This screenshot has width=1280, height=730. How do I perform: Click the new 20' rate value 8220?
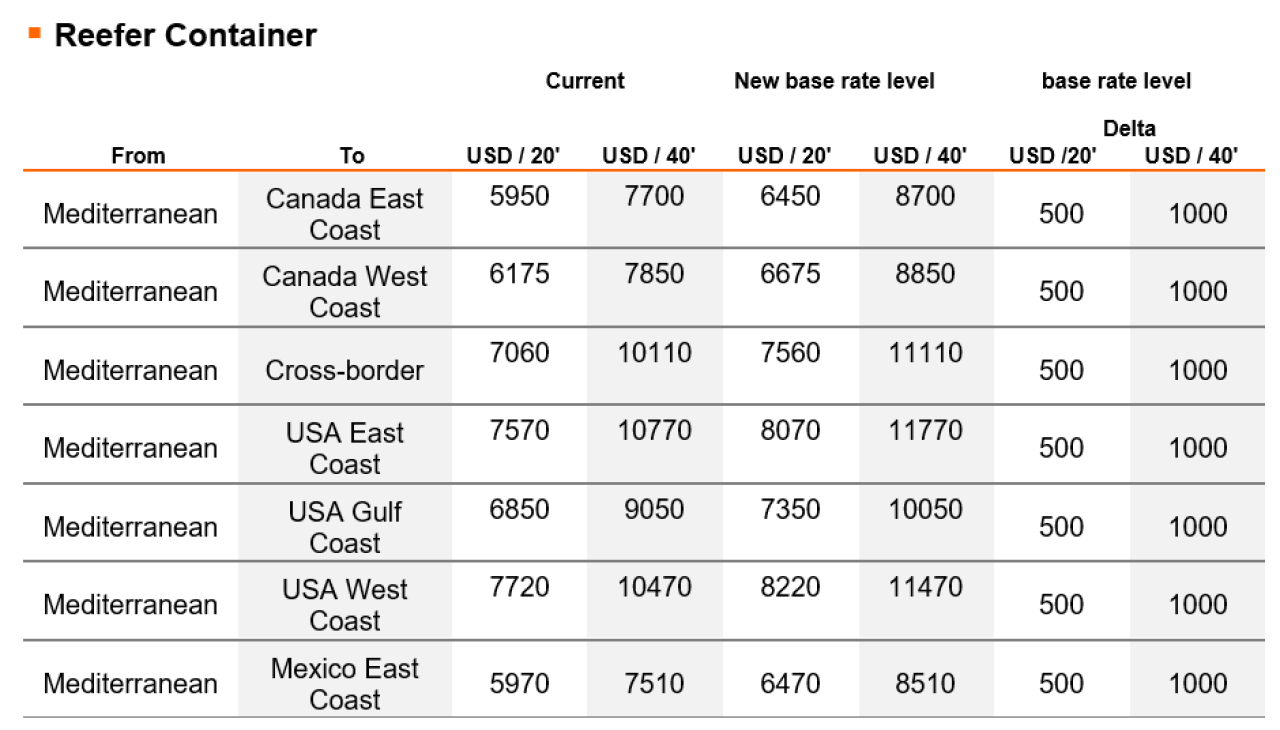pos(790,587)
